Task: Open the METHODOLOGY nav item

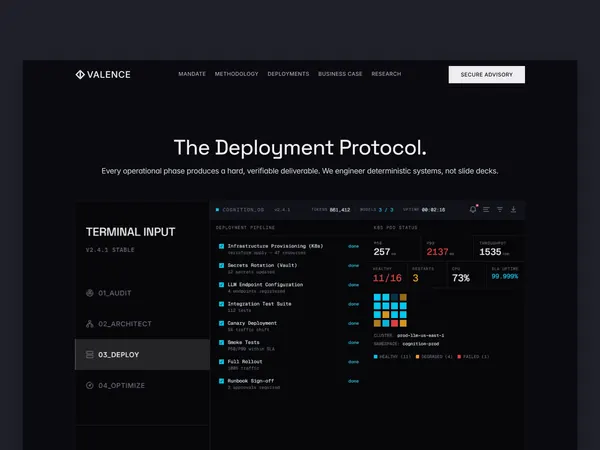Action: point(236,74)
